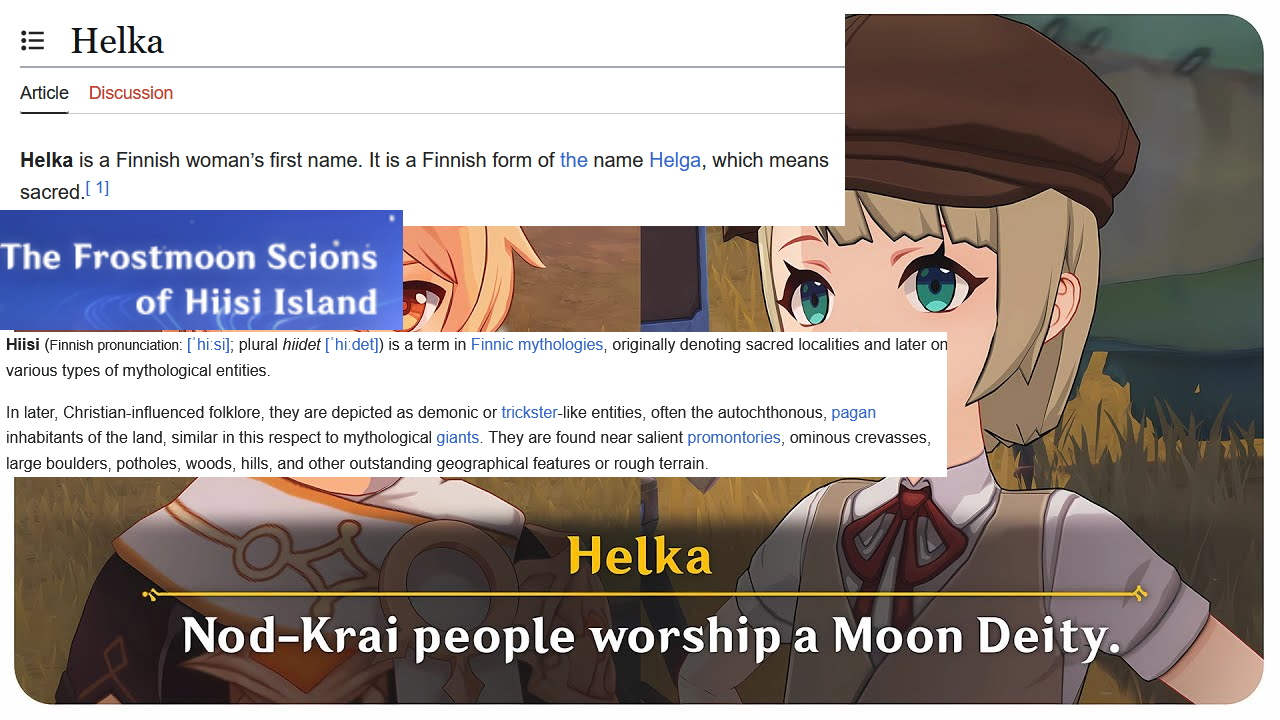1280x720 pixels.
Task: Click the Helka page title heading
Action: (x=117, y=41)
